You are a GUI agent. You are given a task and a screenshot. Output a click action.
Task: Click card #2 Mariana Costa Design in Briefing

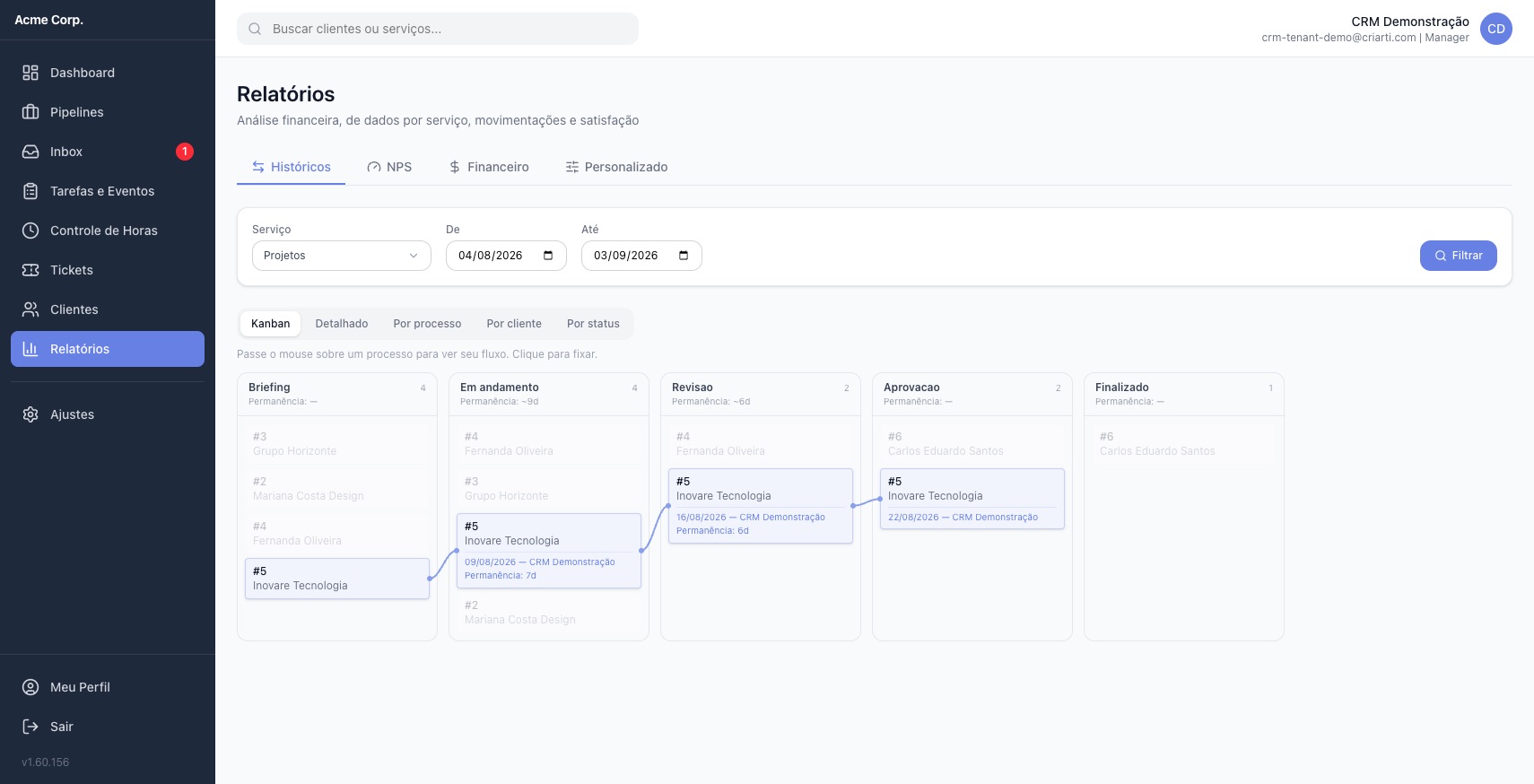pos(337,489)
